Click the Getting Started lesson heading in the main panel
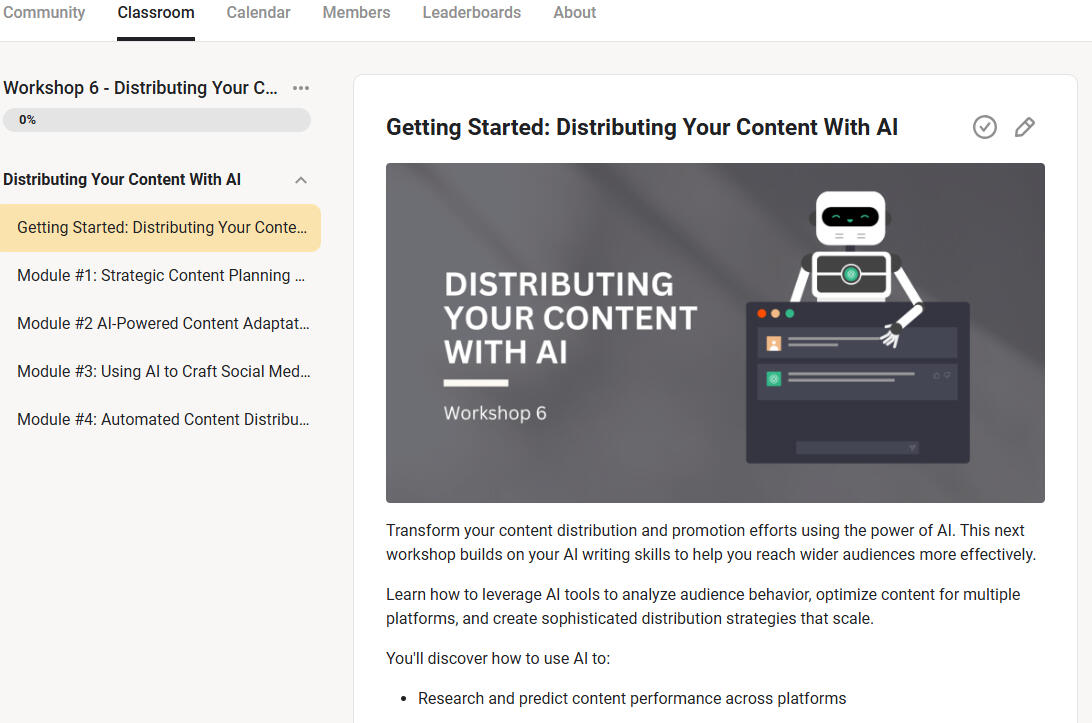 tap(642, 128)
